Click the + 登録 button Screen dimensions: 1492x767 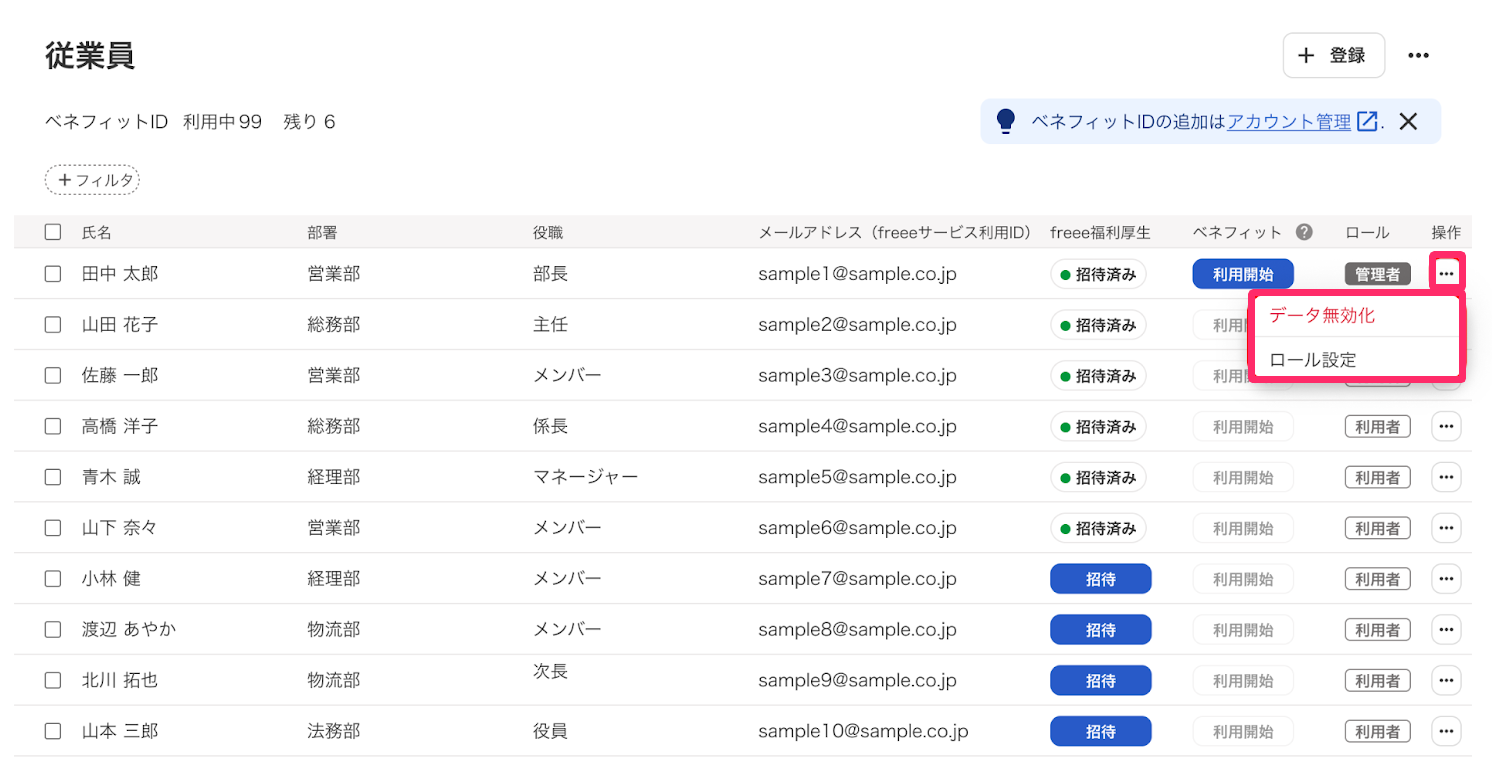tap(1334, 55)
